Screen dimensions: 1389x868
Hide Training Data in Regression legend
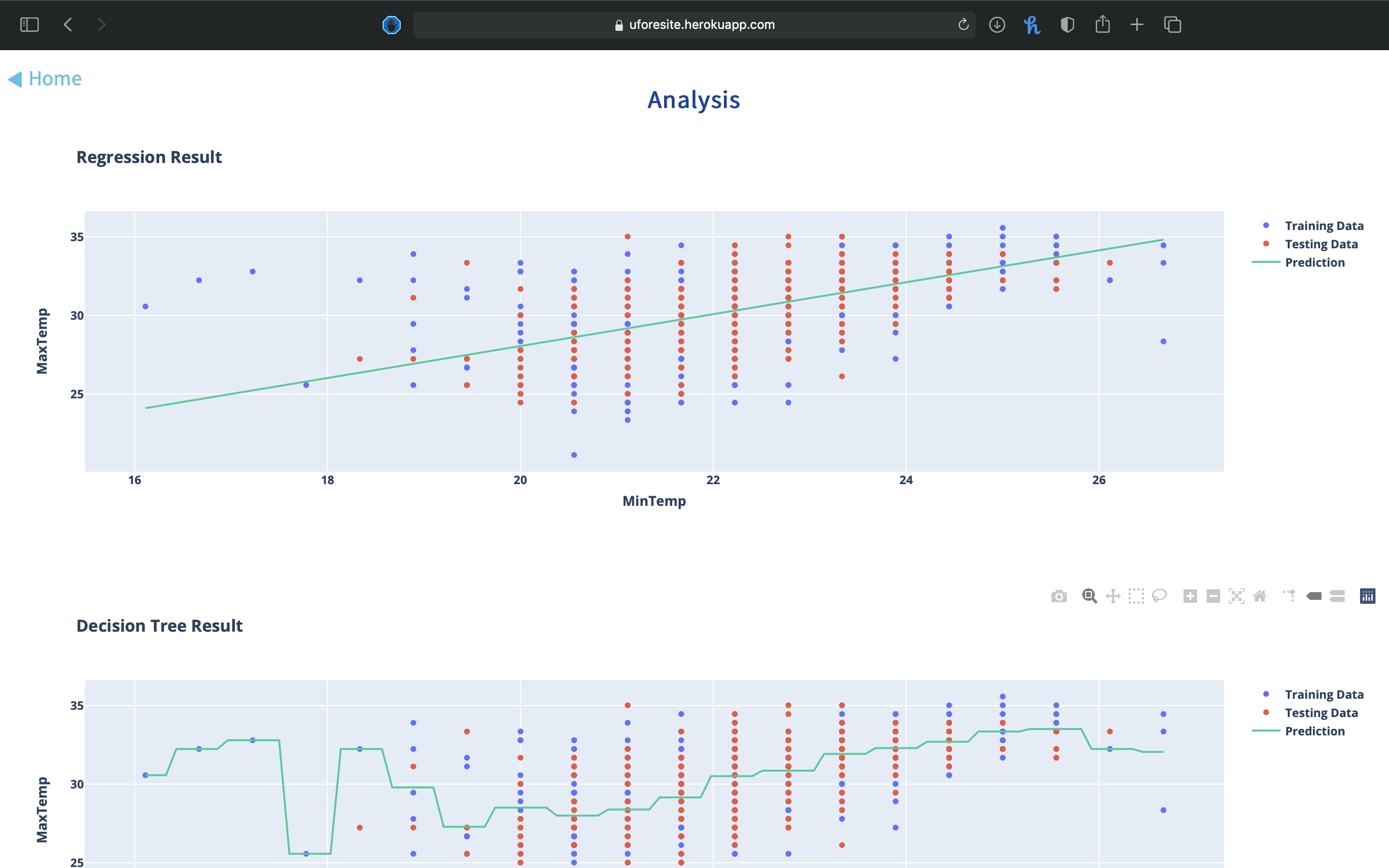point(1323,226)
